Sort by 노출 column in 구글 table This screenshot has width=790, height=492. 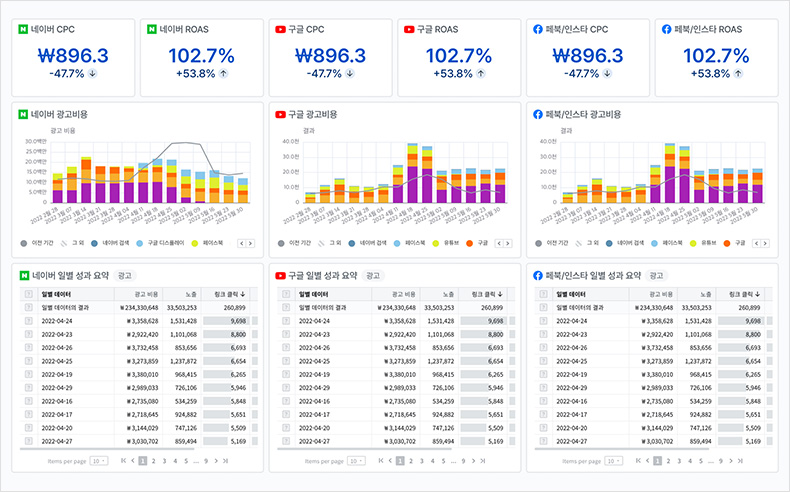[x=439, y=294]
